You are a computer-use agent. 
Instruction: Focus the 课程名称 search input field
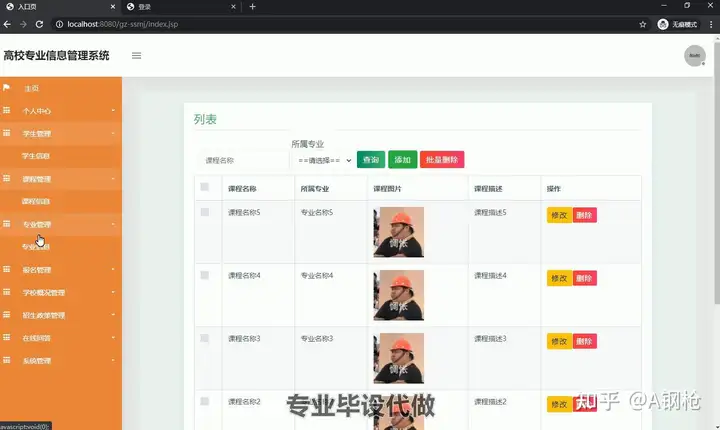point(242,160)
